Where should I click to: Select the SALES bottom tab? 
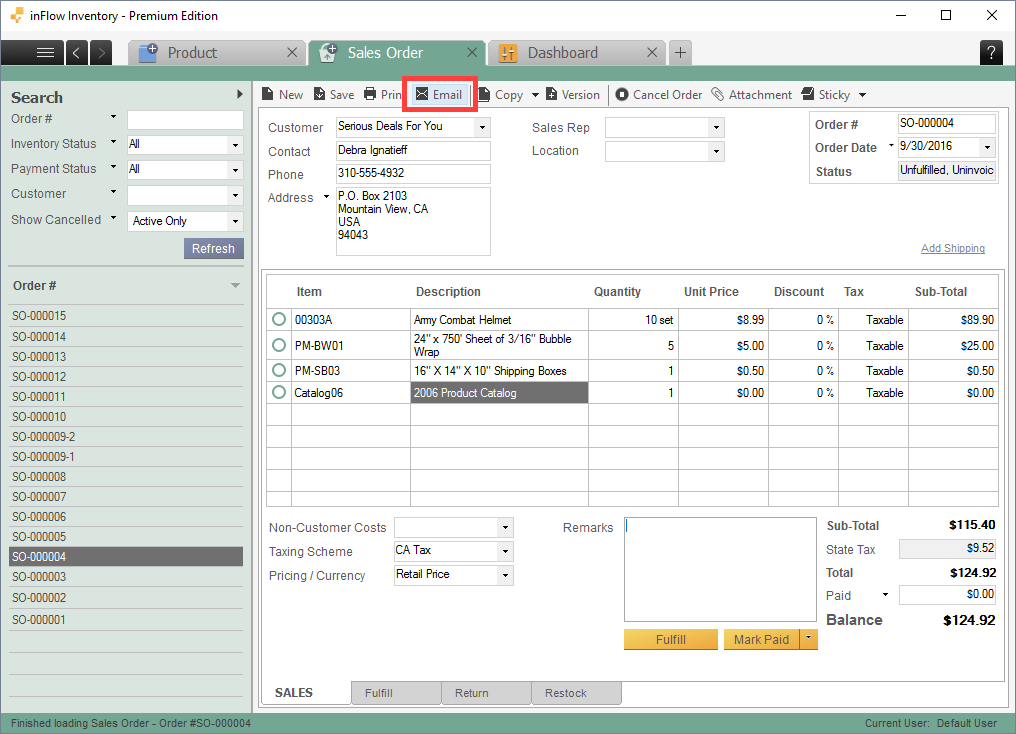point(294,693)
